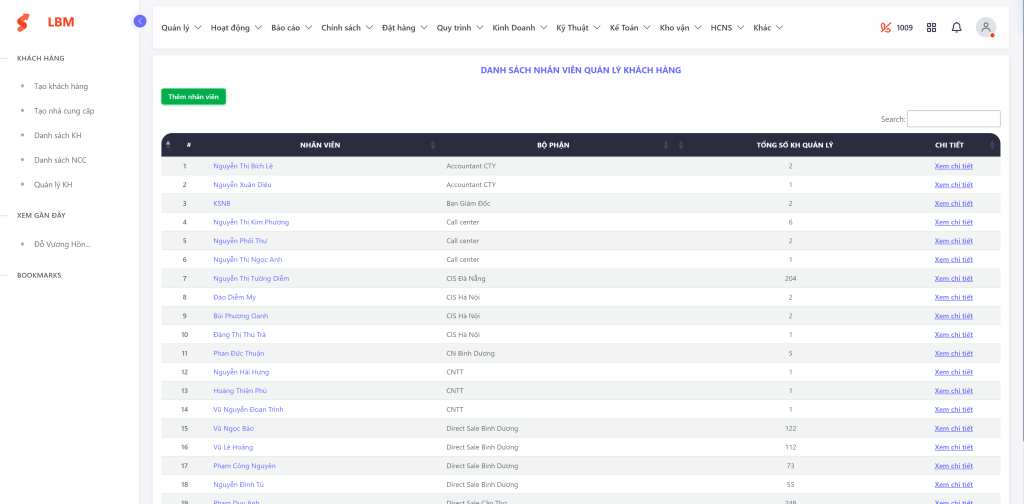
Task: Open the notifications bell
Action: 957,28
